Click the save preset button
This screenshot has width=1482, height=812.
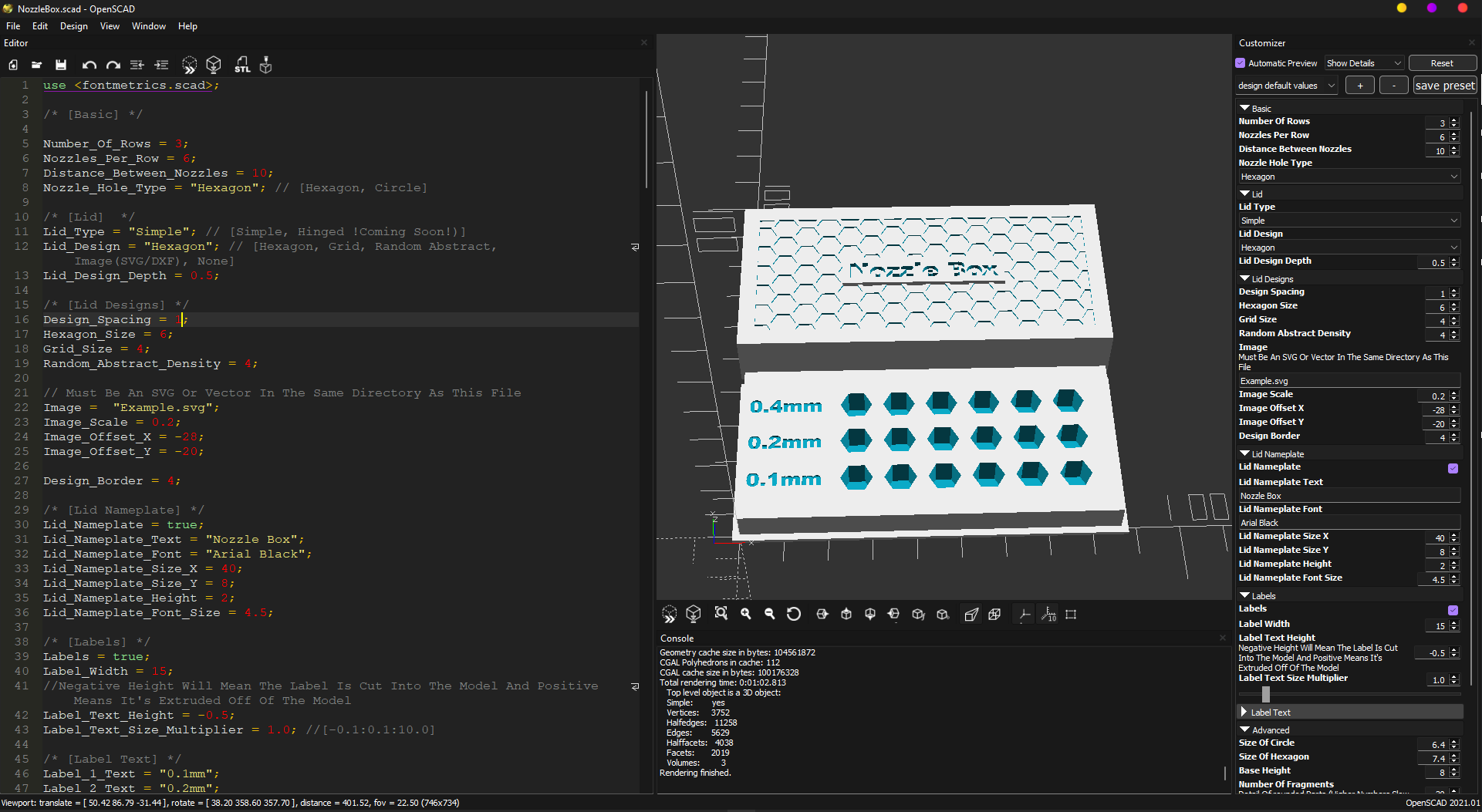pos(1445,86)
